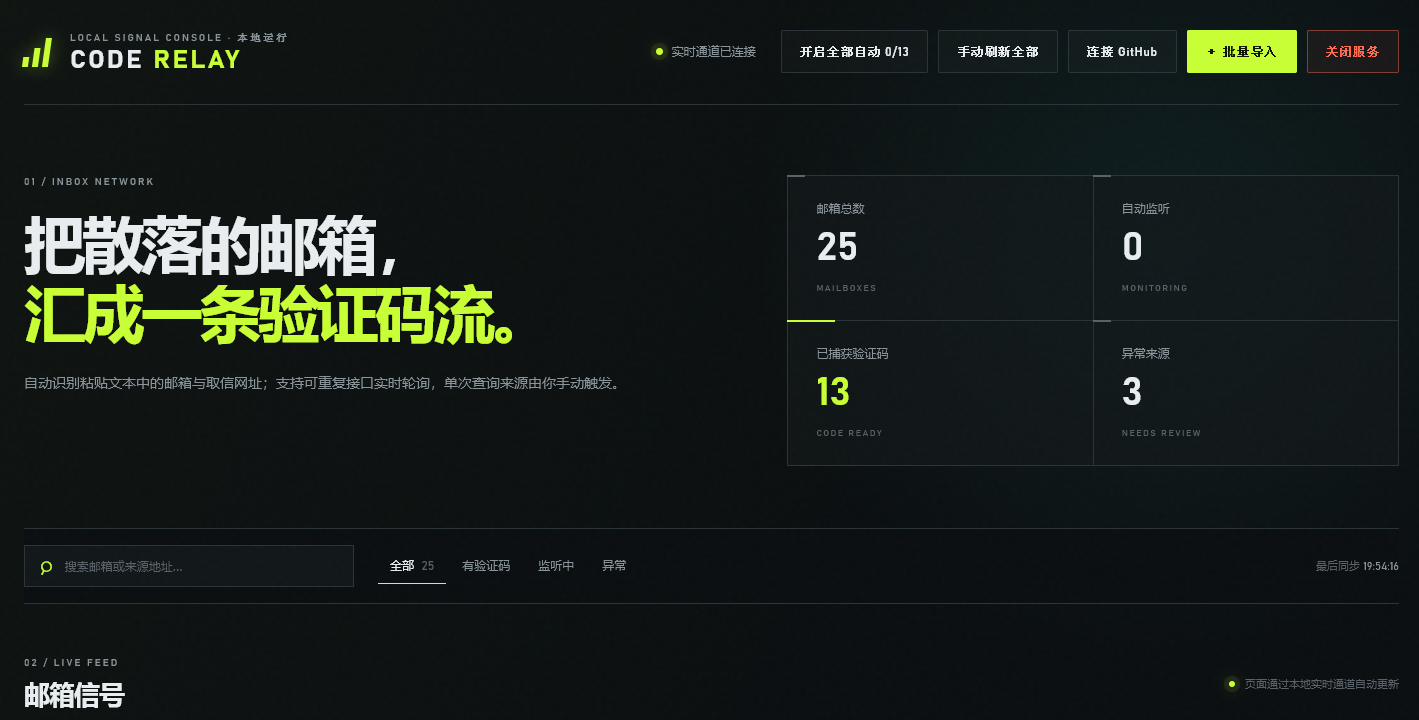Screen dimensions: 1419x720
Task: Switch to the 监听中 tab
Action: [x=556, y=566]
